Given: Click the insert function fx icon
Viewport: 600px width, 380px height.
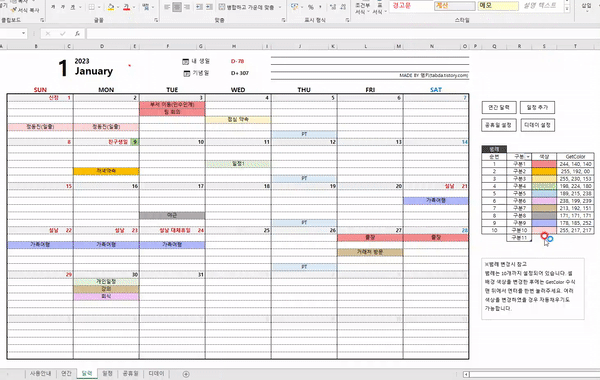Looking at the screenshot, I should pos(77,34).
